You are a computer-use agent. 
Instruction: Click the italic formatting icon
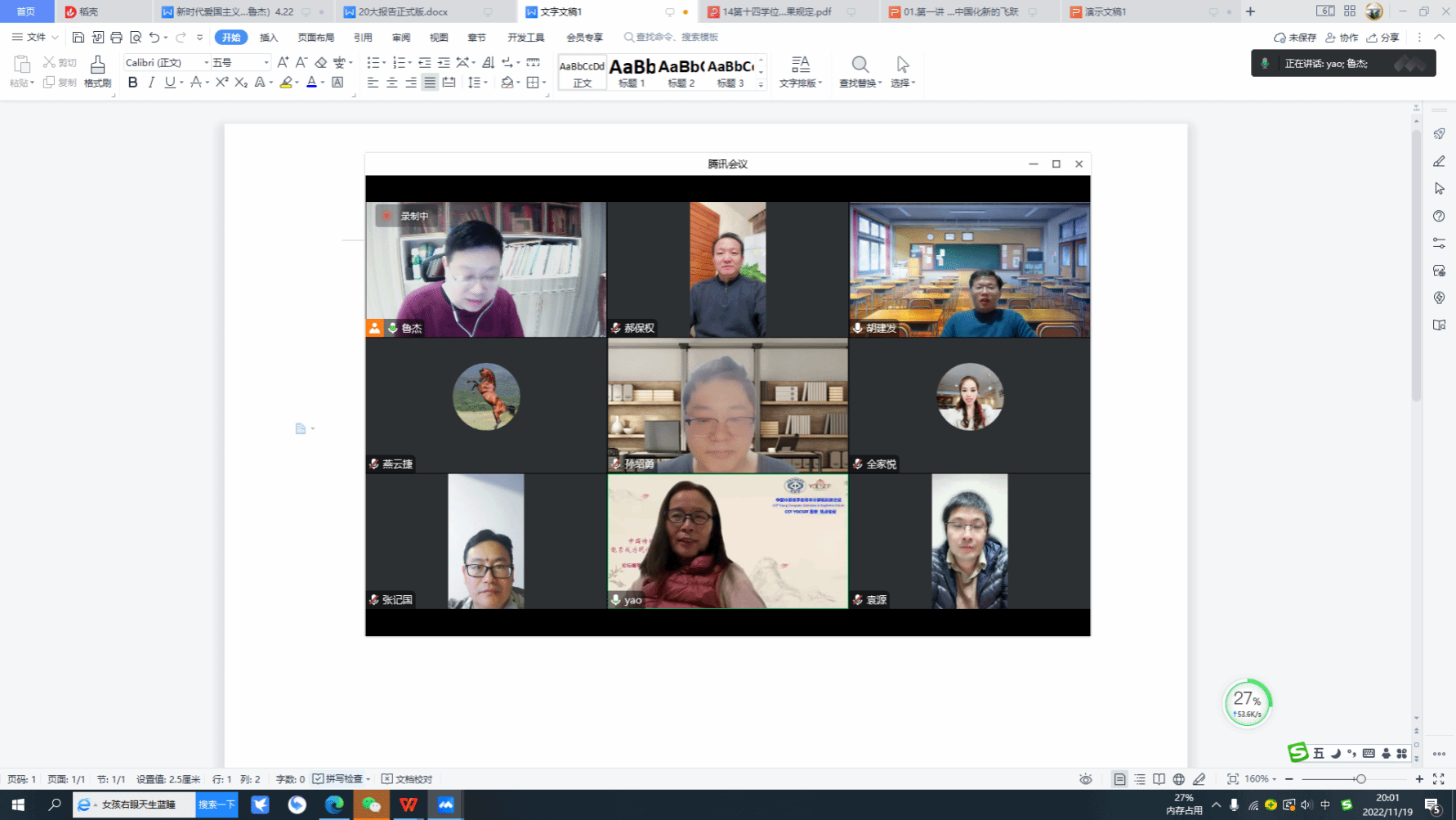pos(151,83)
